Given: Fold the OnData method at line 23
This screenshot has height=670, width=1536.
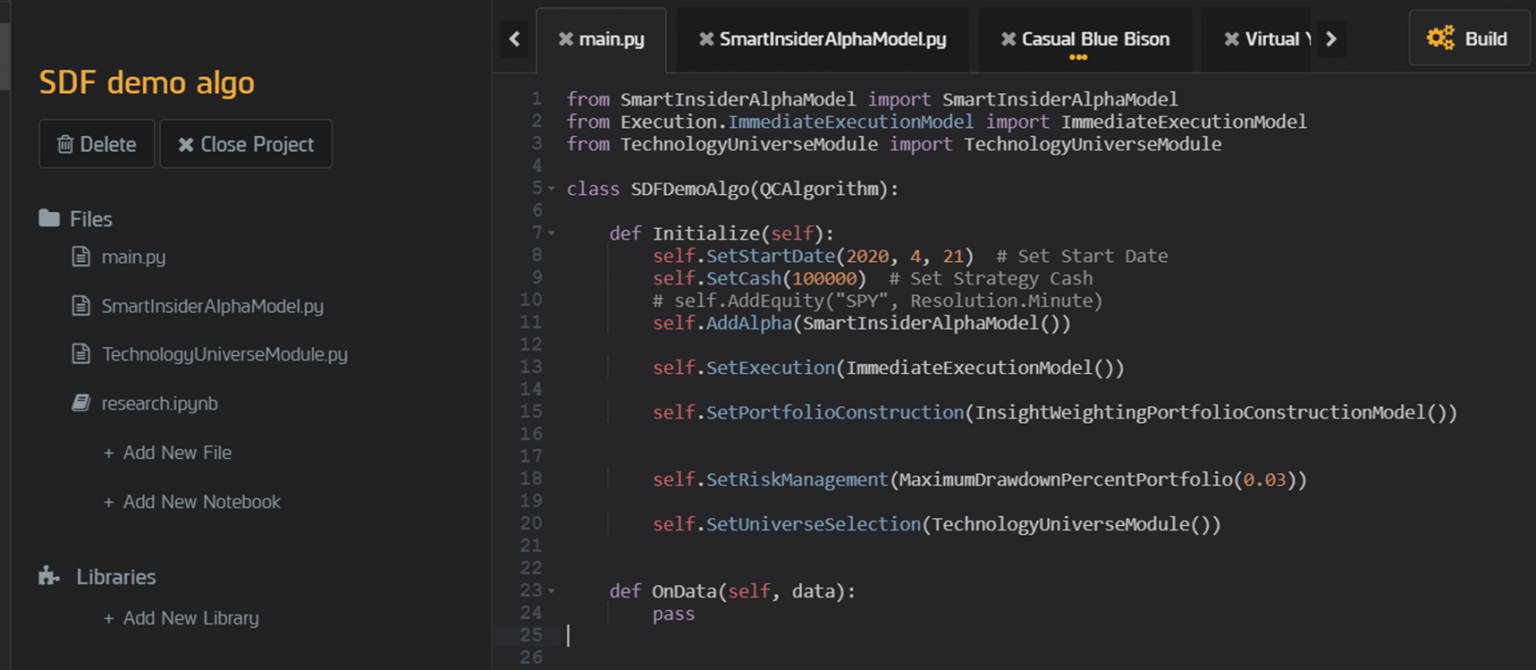Looking at the screenshot, I should 551,591.
